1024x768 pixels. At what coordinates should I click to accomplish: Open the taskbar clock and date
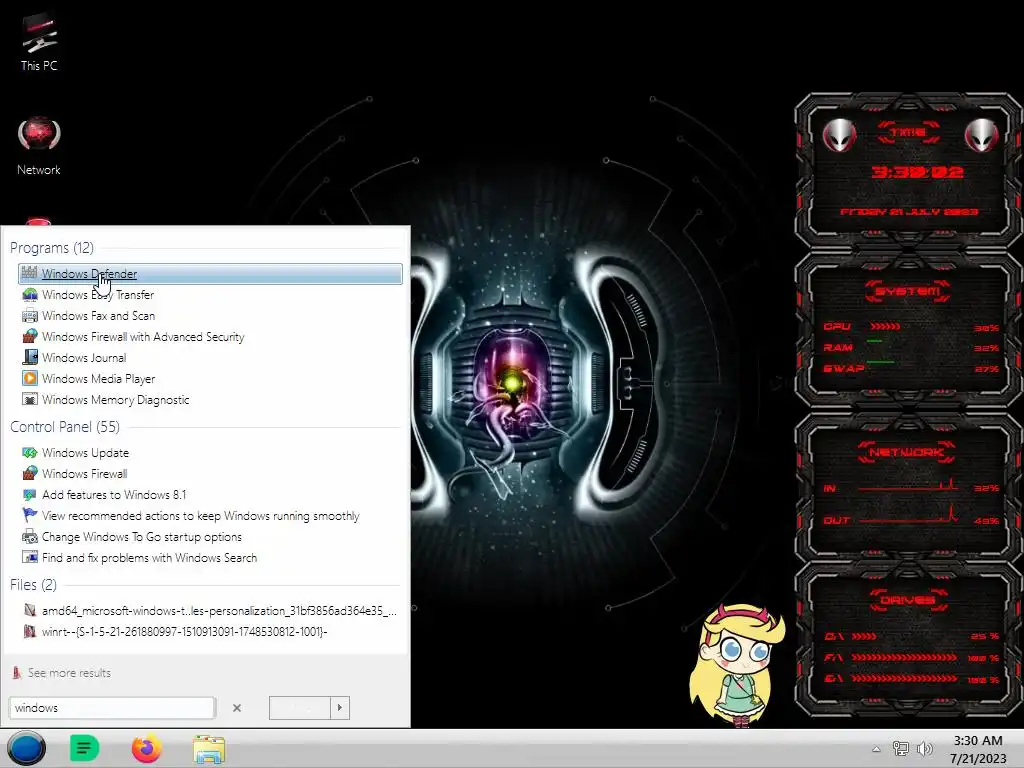coord(978,749)
